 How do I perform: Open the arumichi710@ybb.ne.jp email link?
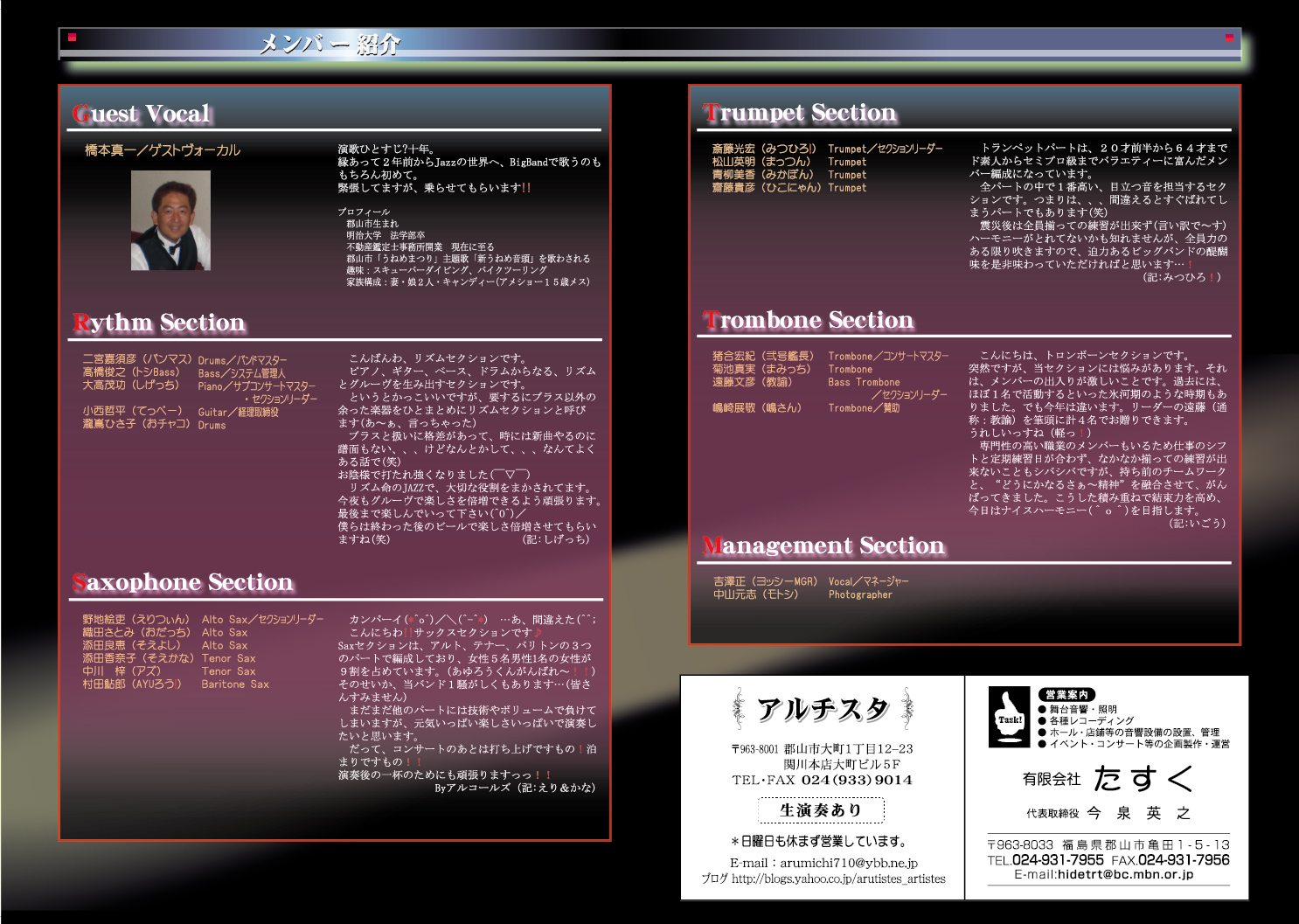tap(848, 863)
